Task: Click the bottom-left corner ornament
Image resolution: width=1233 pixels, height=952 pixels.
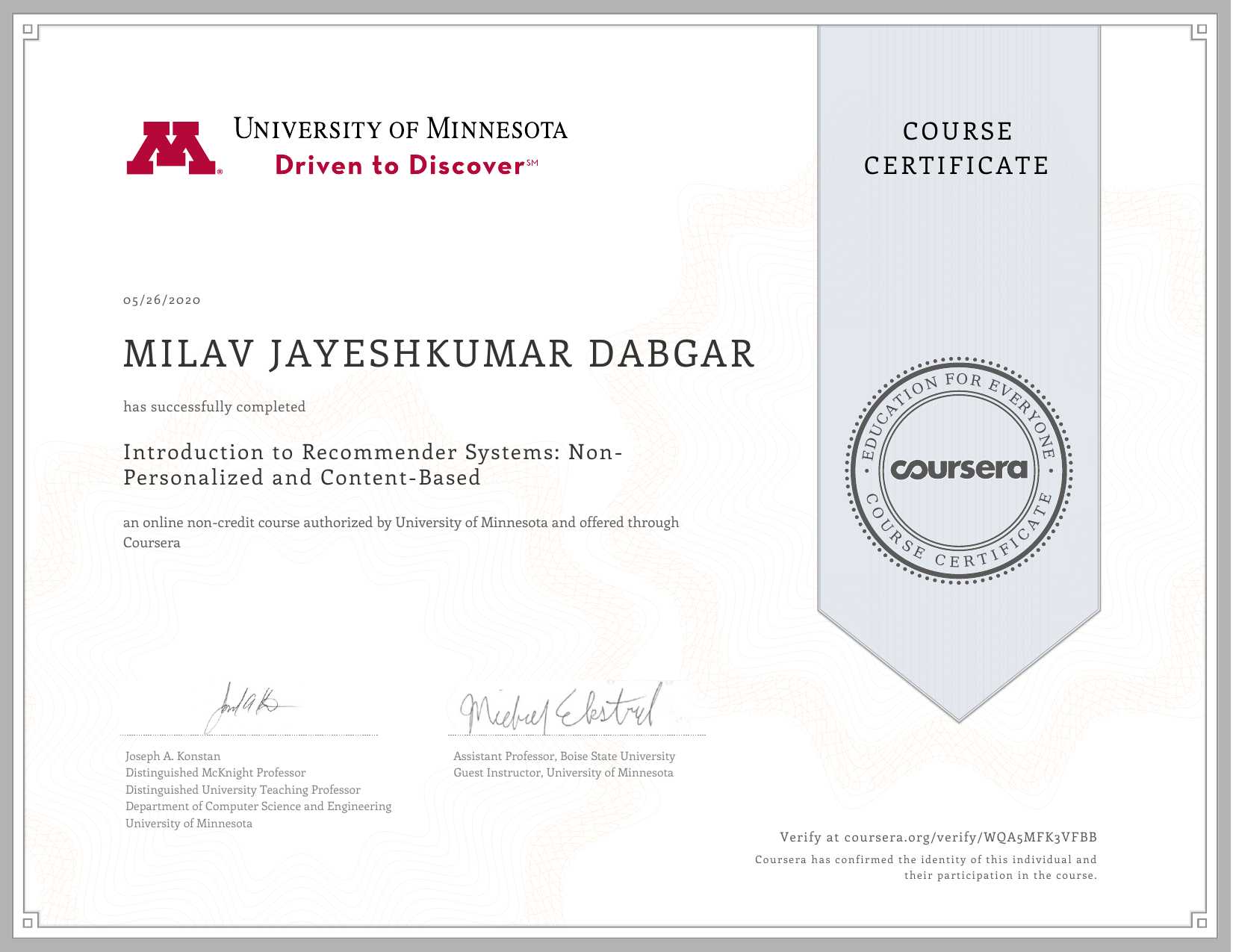Action: (29, 921)
